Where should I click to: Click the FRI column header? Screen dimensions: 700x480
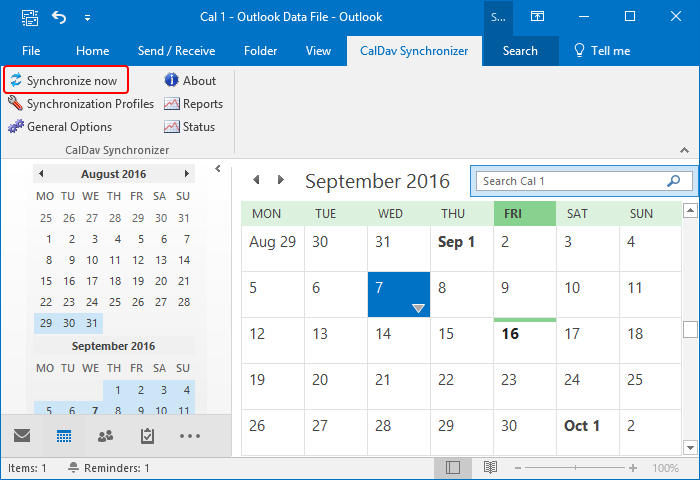pos(525,213)
